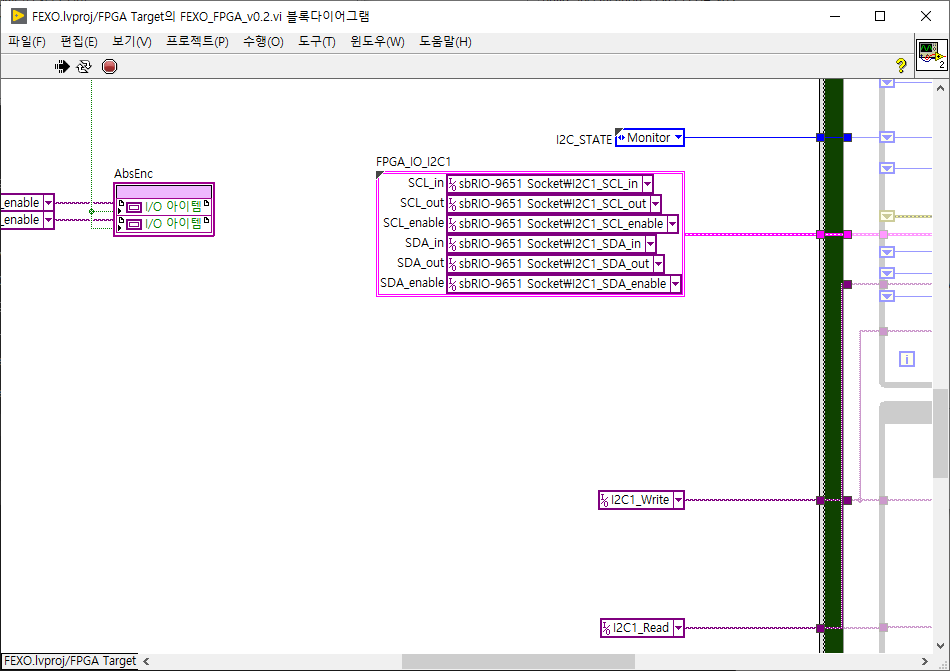Open the 도움말(H) menu
Image resolution: width=950 pixels, height=671 pixels.
[445, 42]
